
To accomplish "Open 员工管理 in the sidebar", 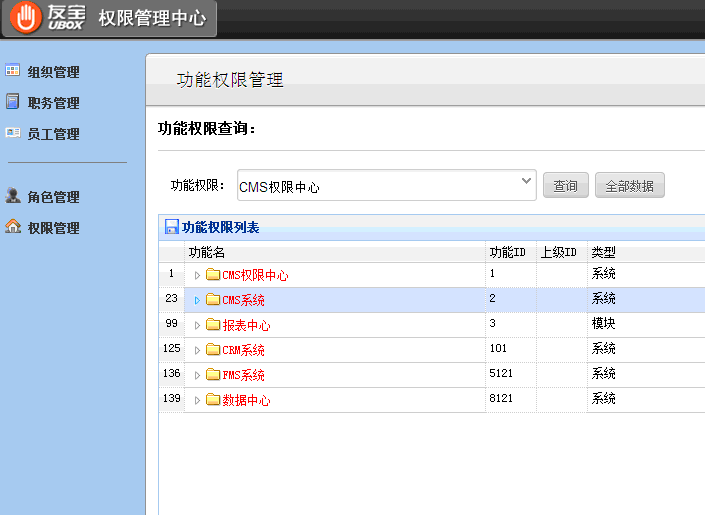I will (54, 134).
